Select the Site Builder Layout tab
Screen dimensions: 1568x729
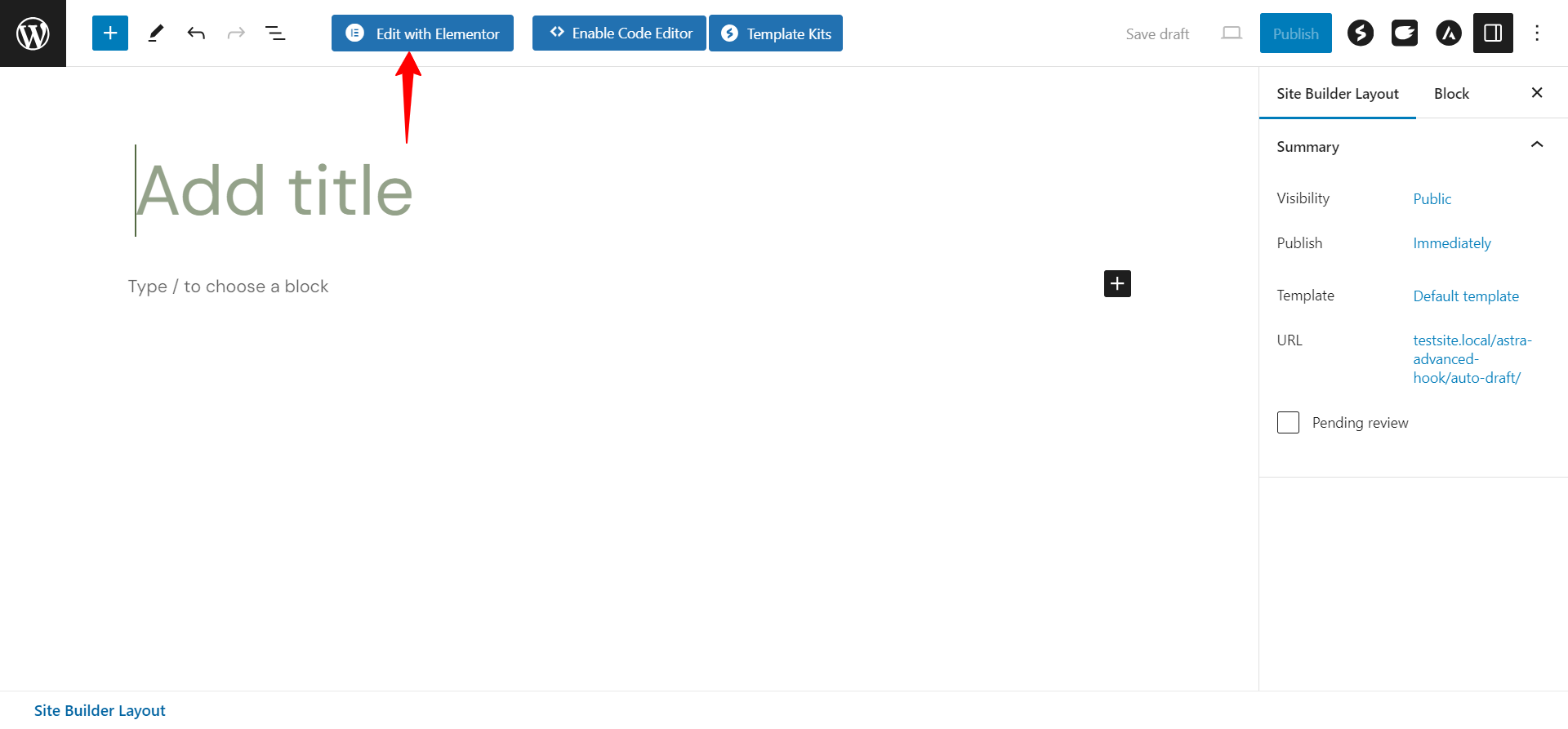click(x=1338, y=94)
